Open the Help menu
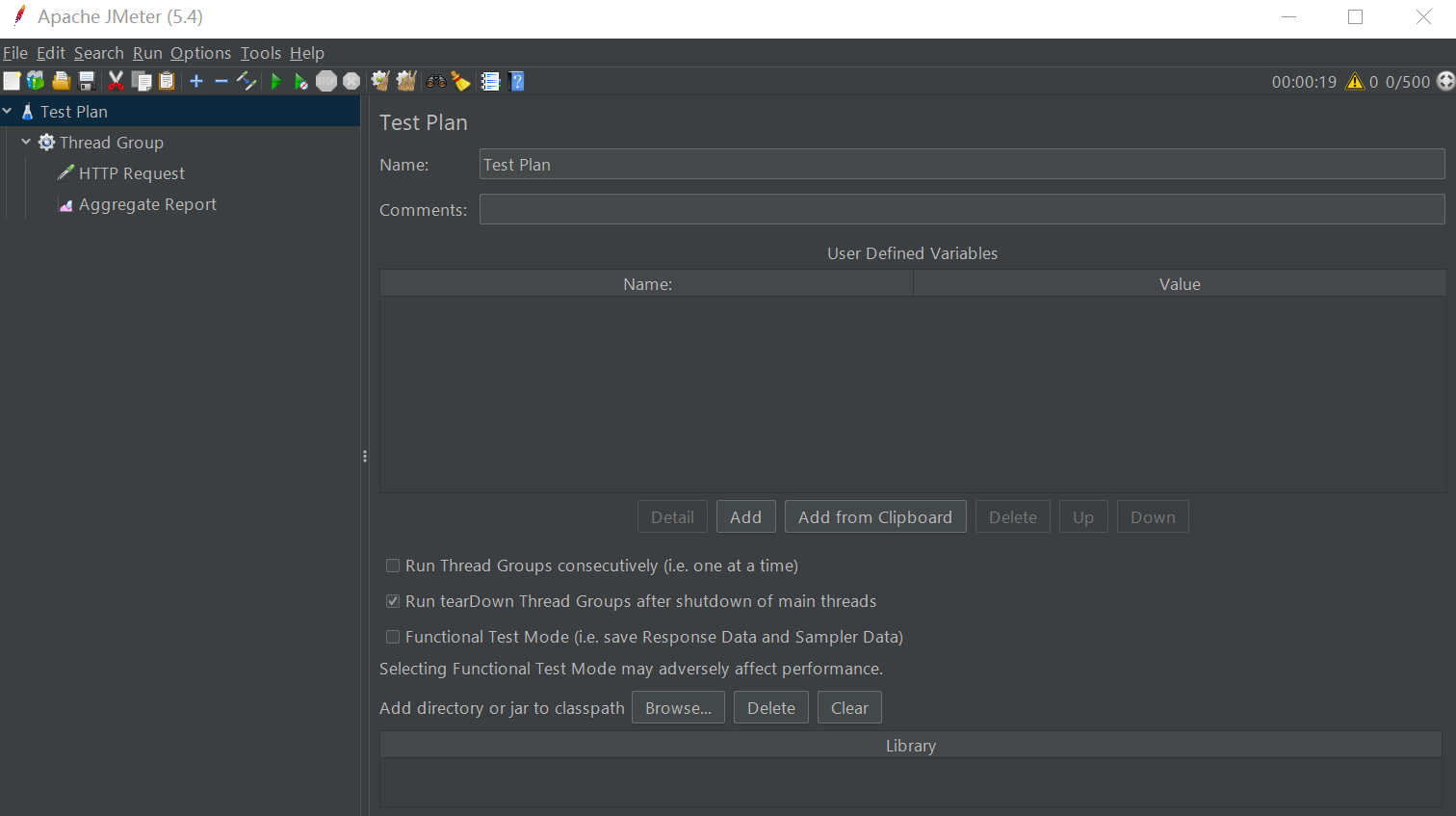The height and width of the screenshot is (816, 1456). click(x=307, y=53)
